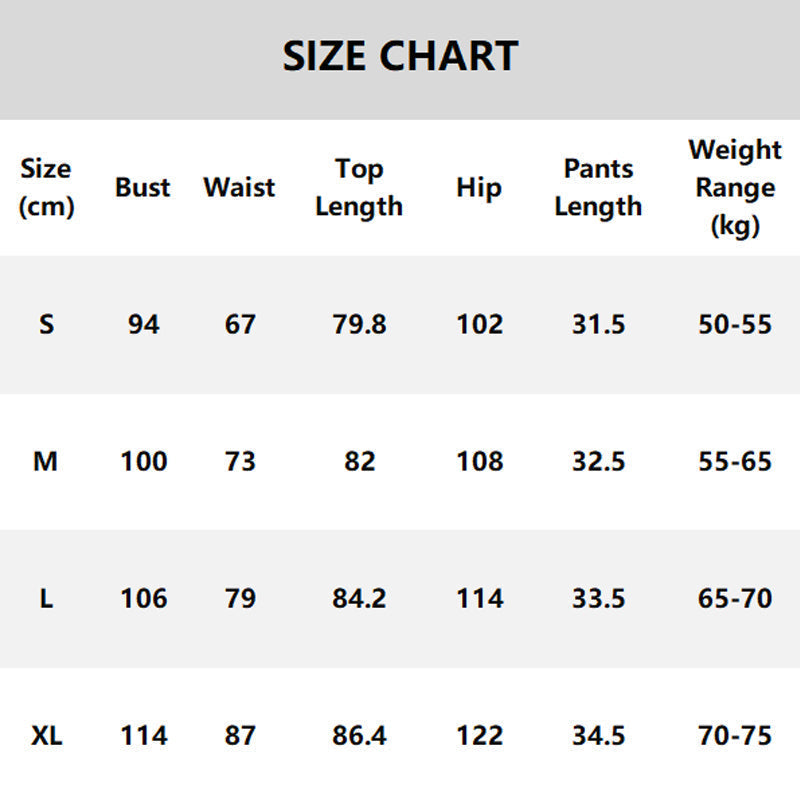Click the Weight Range (kg) header
This screenshot has width=800, height=800.
734,187
